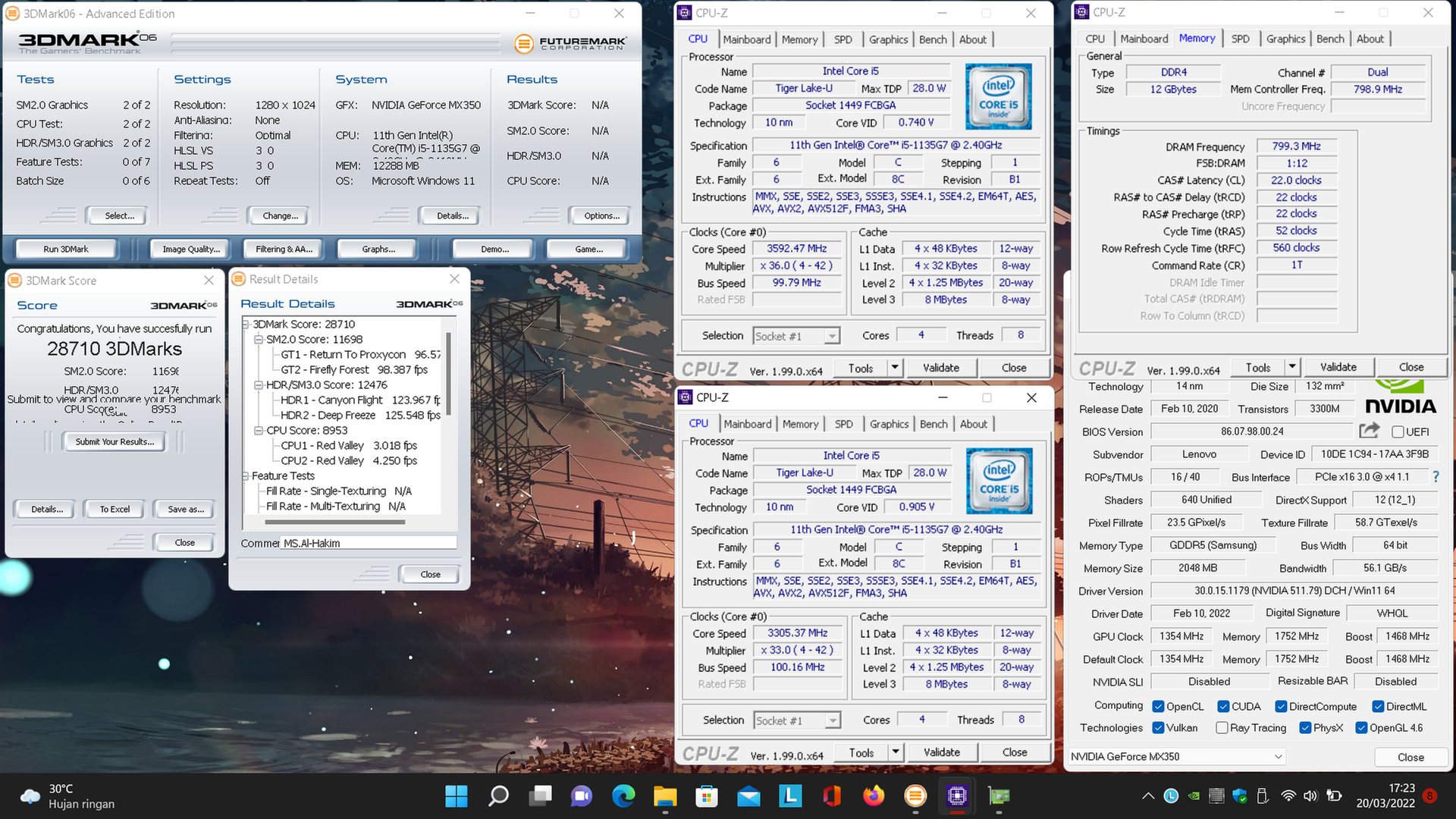Toggle the OpenGL 4.6 checkbox
Viewport: 1456px width, 819px height.
[1361, 727]
